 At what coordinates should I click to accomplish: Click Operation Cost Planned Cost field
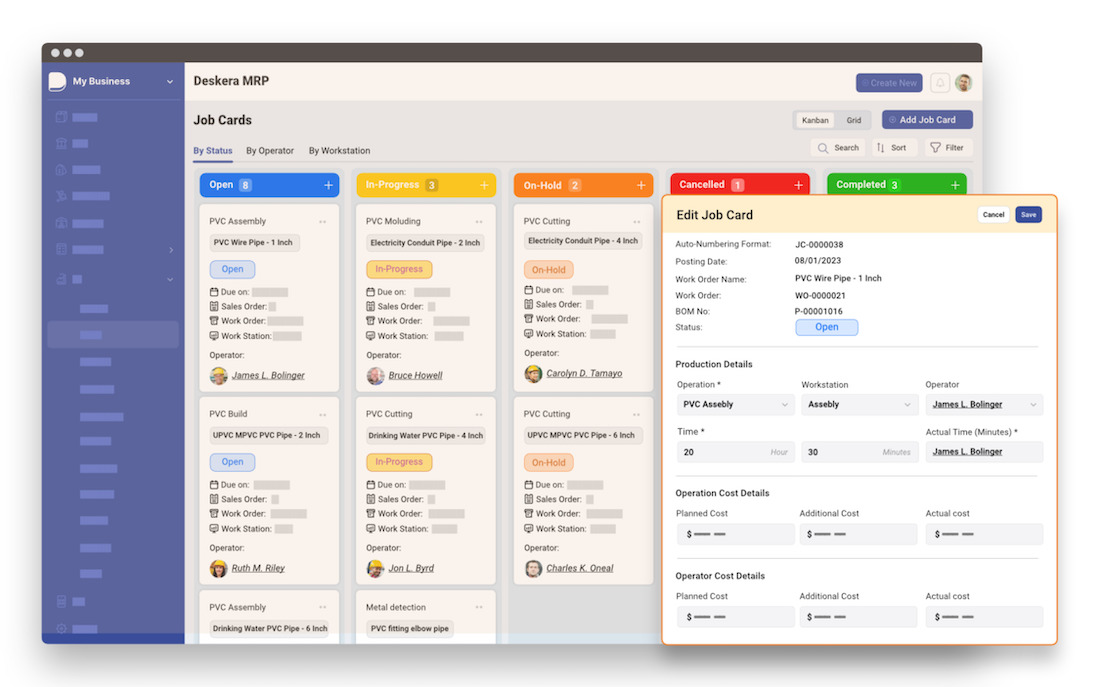735,535
